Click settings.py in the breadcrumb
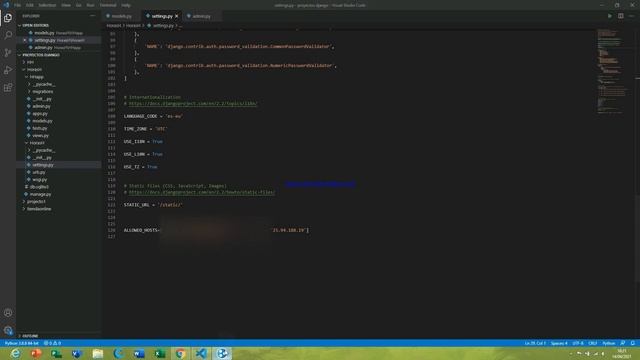The width and height of the screenshot is (640, 360). coord(163,26)
